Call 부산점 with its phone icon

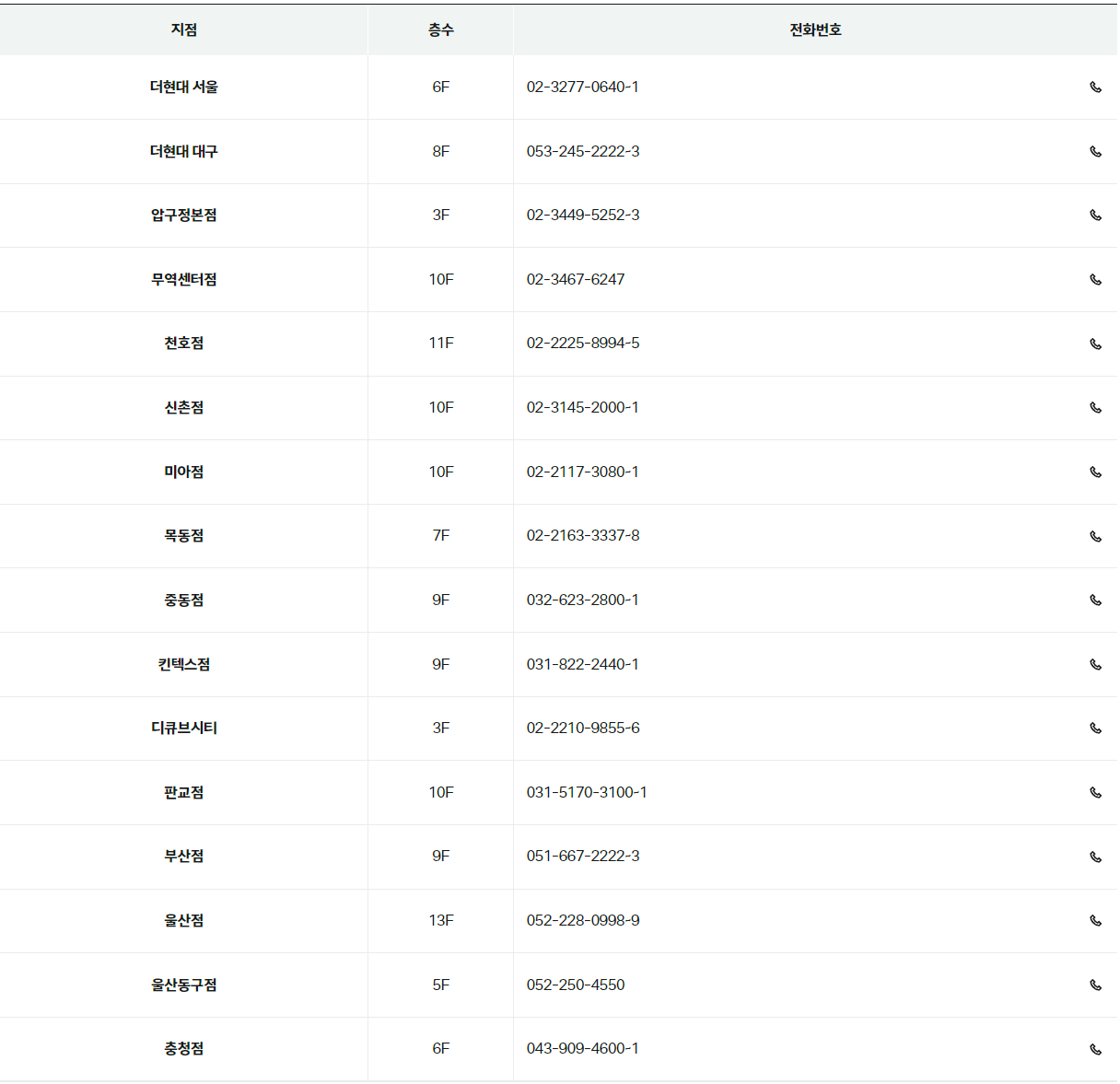click(x=1095, y=857)
